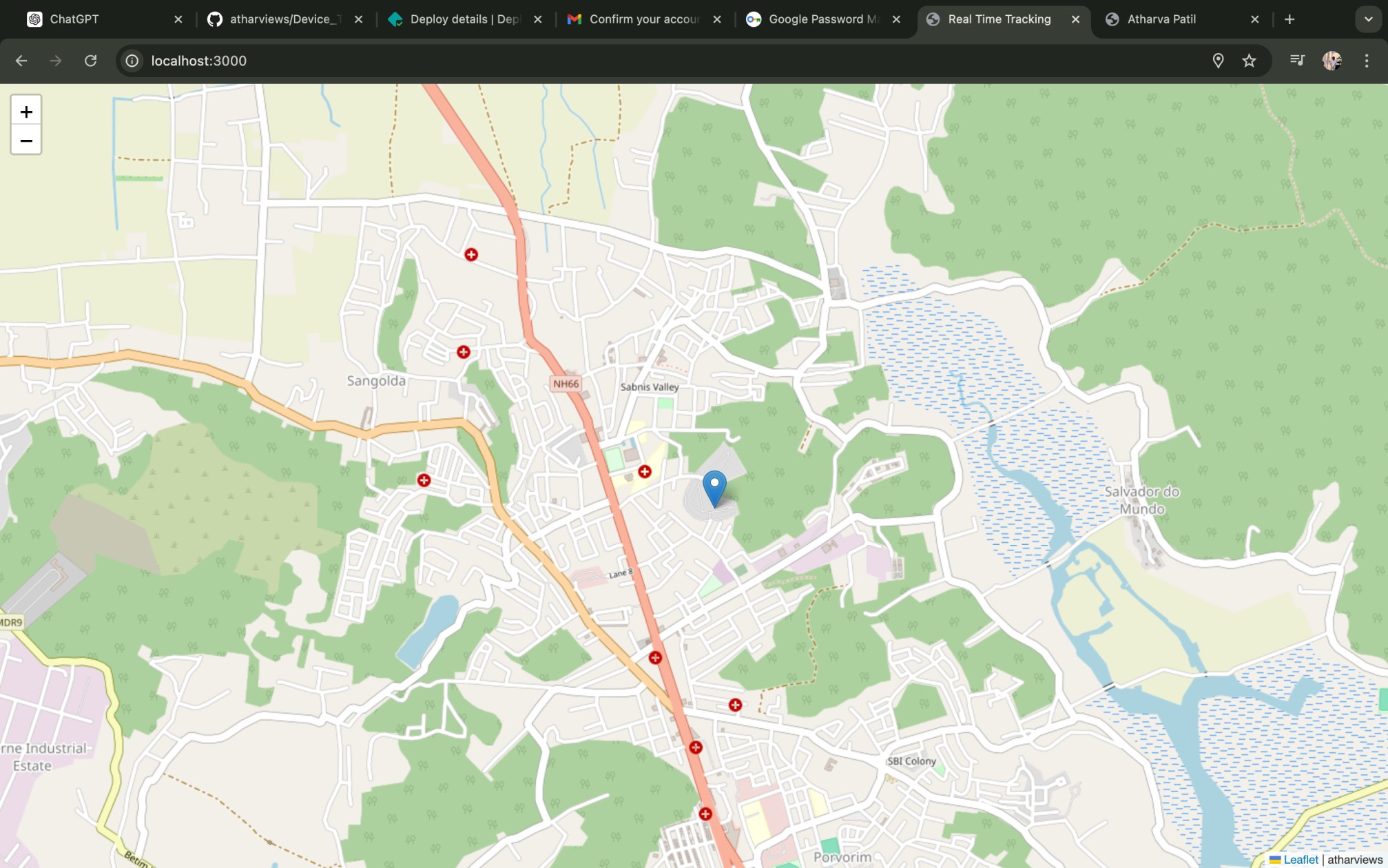Go back to previous page
This screenshot has width=1388, height=868.
click(21, 61)
